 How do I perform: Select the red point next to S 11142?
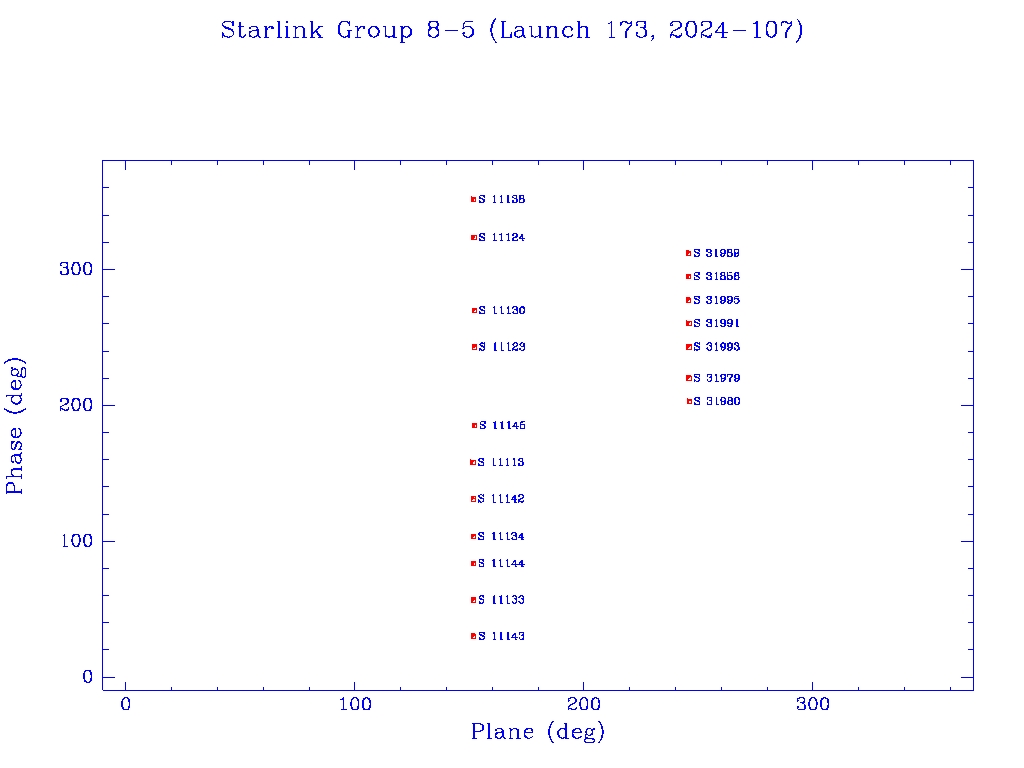(473, 499)
